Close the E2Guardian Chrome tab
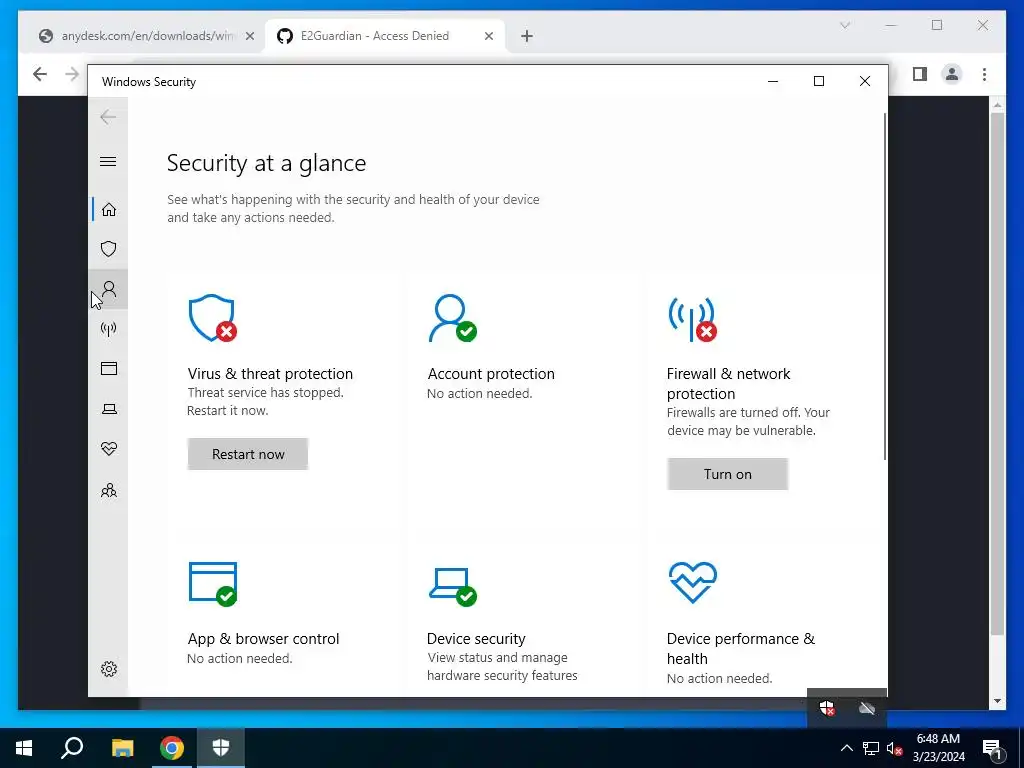Viewport: 1024px width, 768px height. pos(488,36)
